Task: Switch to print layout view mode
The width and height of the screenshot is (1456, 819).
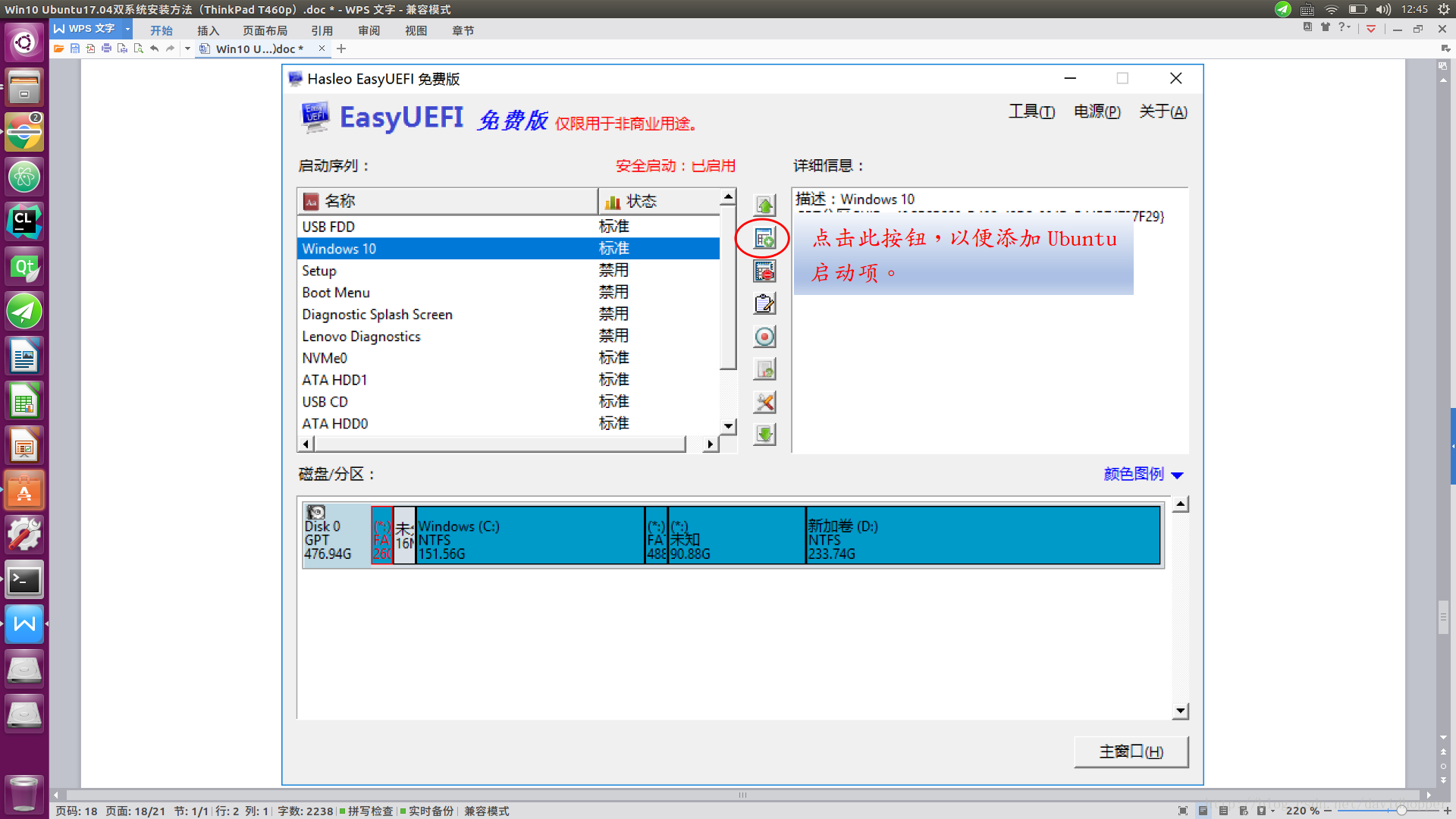Action: [x=1203, y=811]
